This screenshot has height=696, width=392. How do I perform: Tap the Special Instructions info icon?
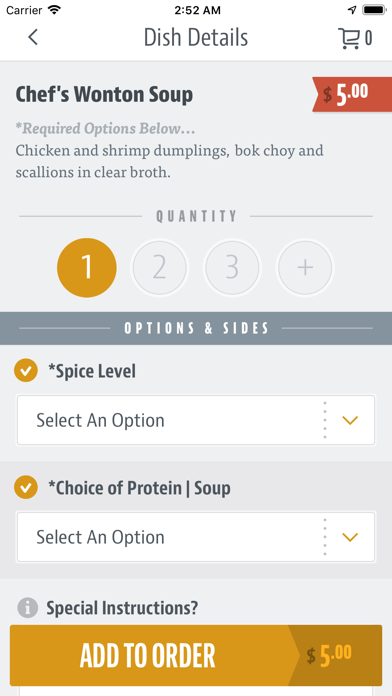(x=28, y=607)
